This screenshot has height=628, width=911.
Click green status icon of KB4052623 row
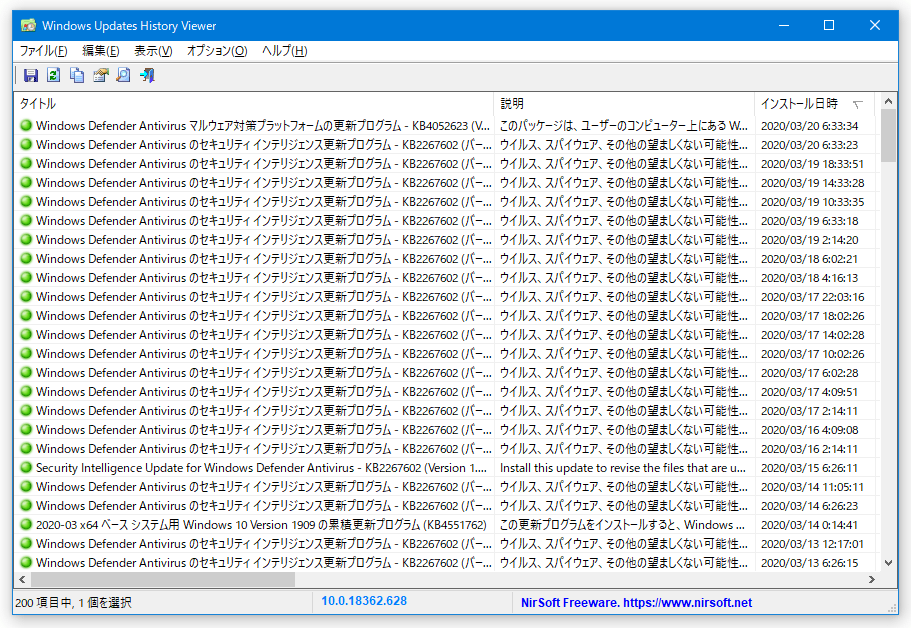point(26,125)
